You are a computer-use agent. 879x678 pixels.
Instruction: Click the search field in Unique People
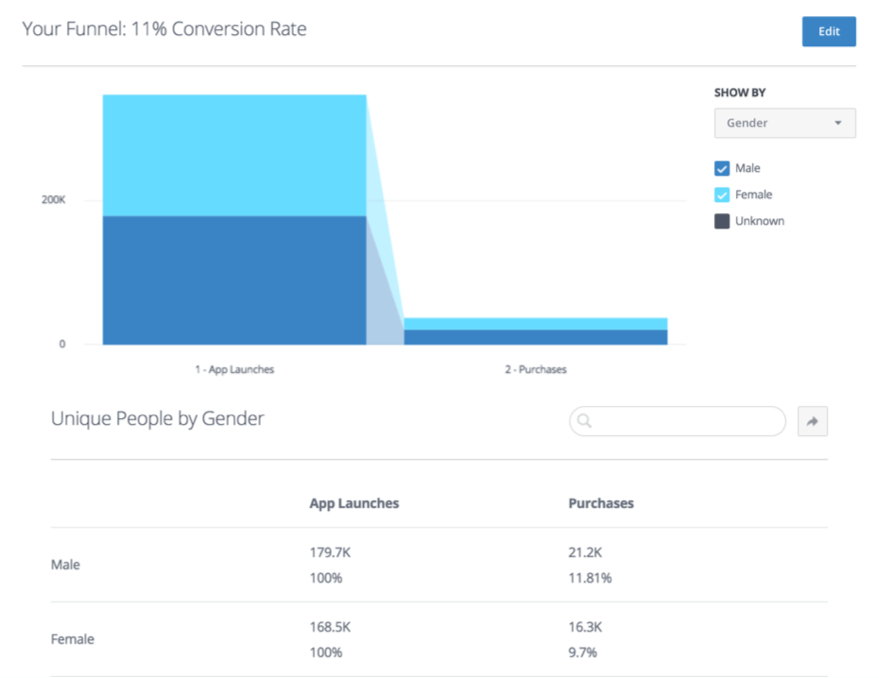pyautogui.click(x=677, y=421)
